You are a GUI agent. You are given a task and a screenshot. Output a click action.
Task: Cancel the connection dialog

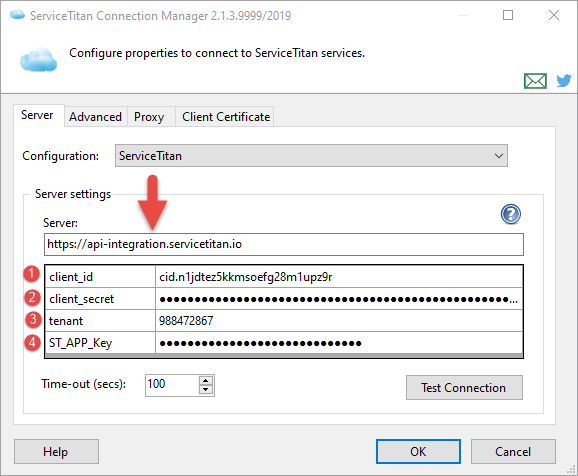pos(513,451)
